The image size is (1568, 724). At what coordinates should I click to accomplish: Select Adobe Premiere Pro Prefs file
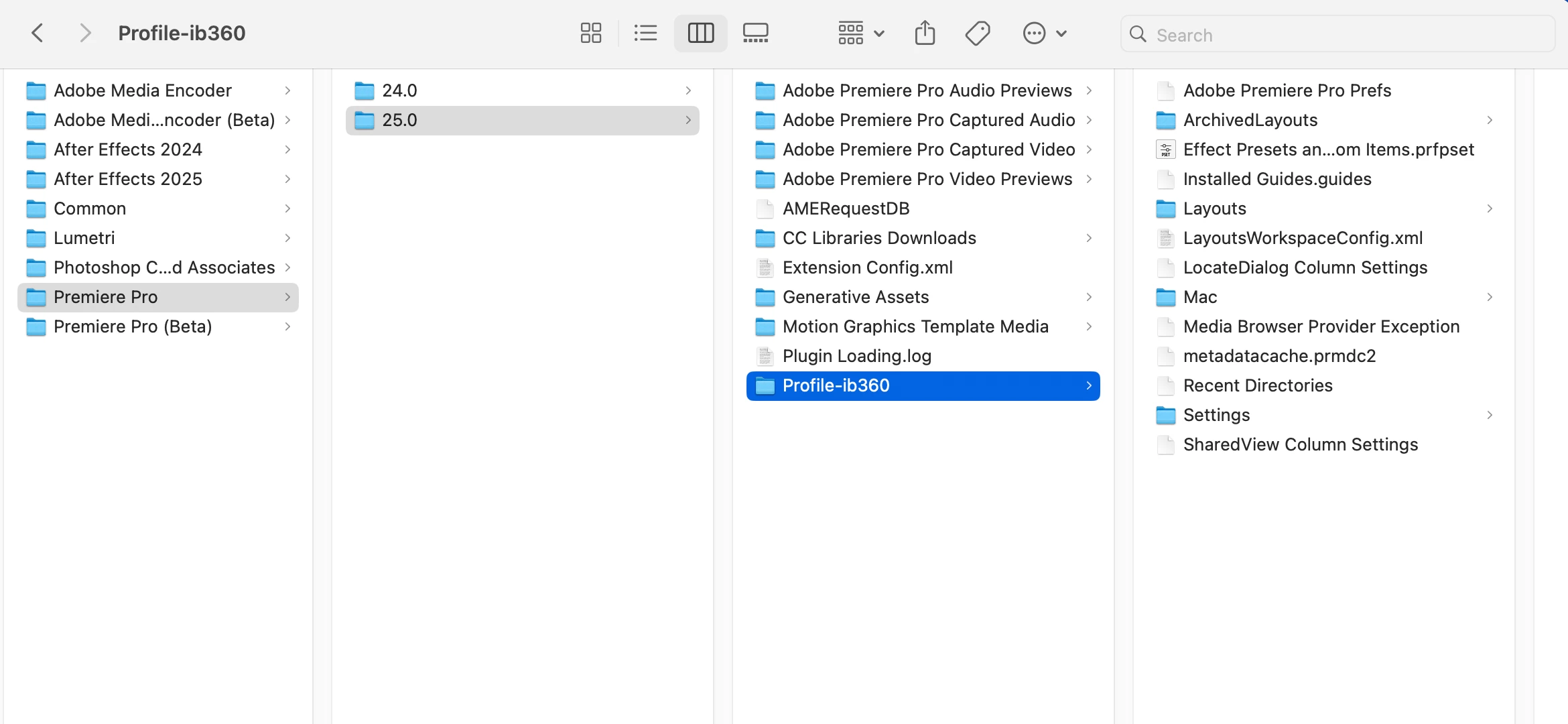click(1287, 90)
